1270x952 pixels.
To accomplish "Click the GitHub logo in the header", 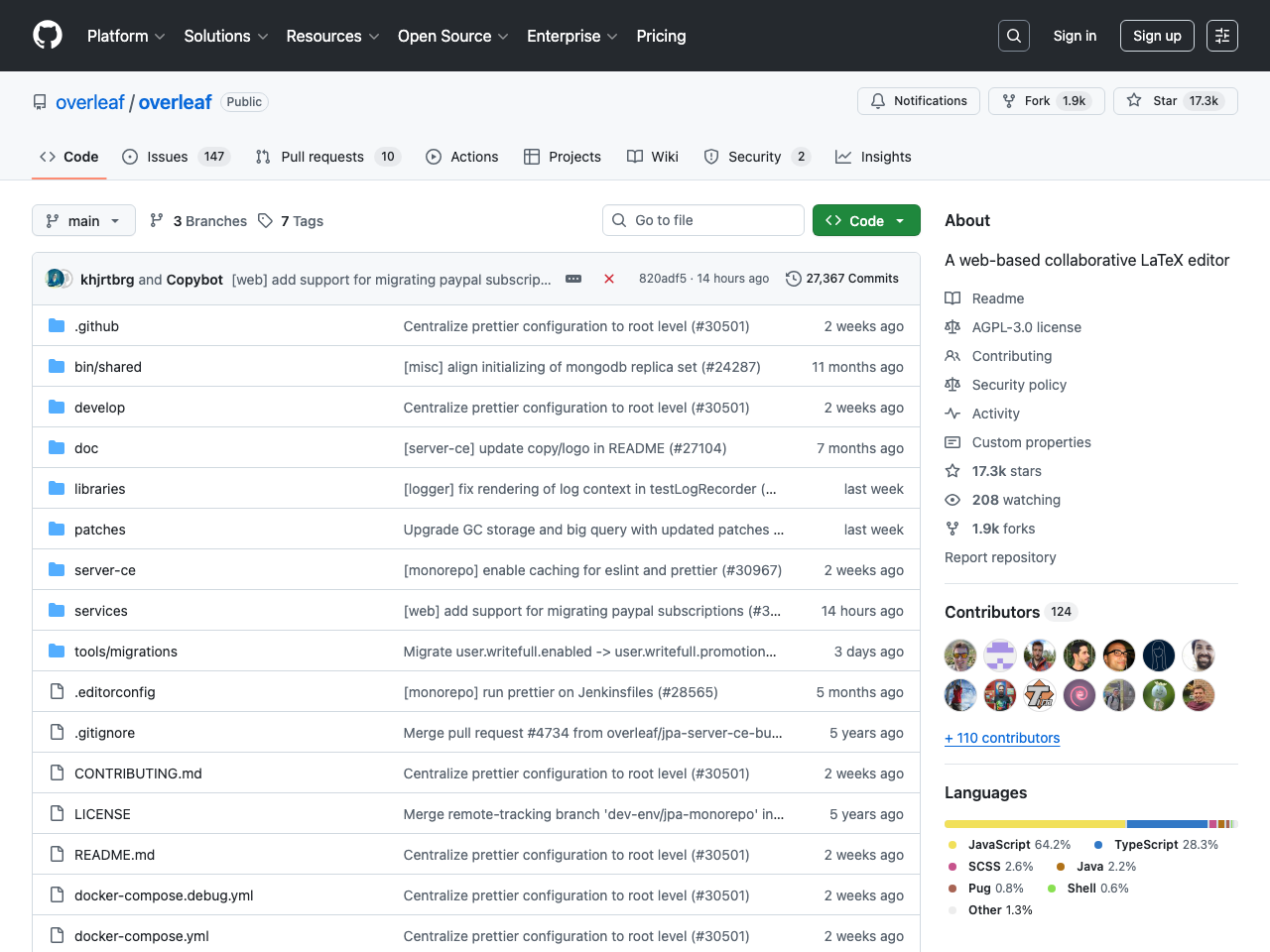I will pyautogui.click(x=47, y=35).
